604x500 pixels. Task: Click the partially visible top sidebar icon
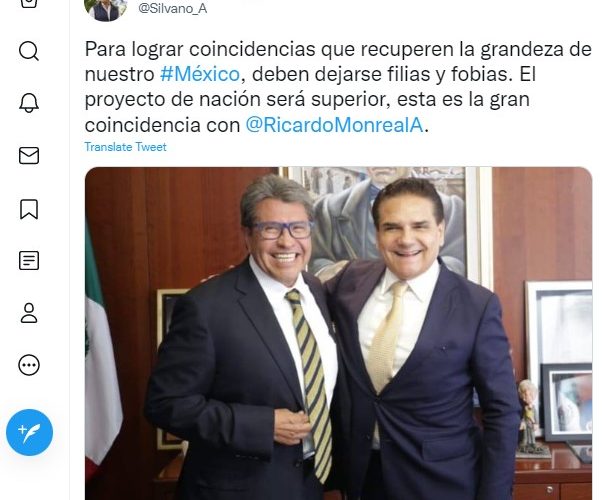29,3
